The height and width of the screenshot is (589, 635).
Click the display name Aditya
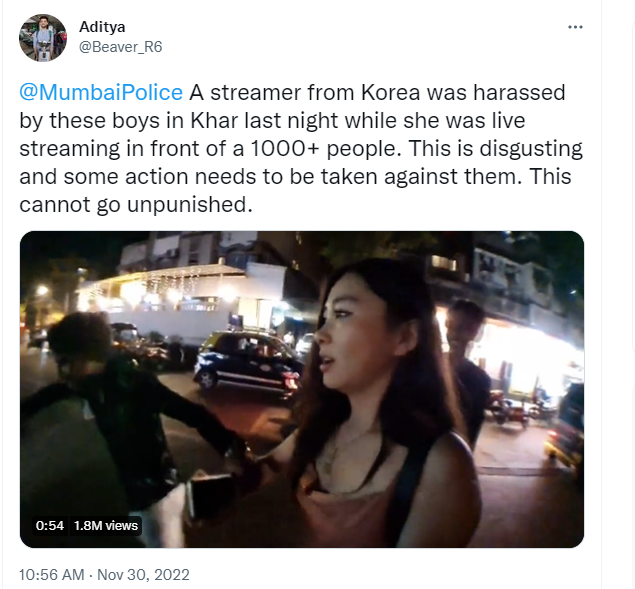[x=102, y=27]
